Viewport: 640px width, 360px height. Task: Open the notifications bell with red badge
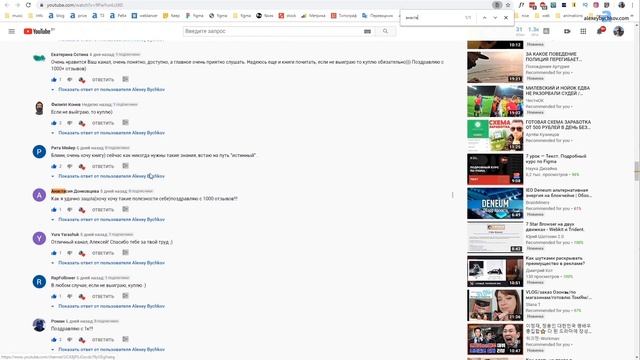600,31
